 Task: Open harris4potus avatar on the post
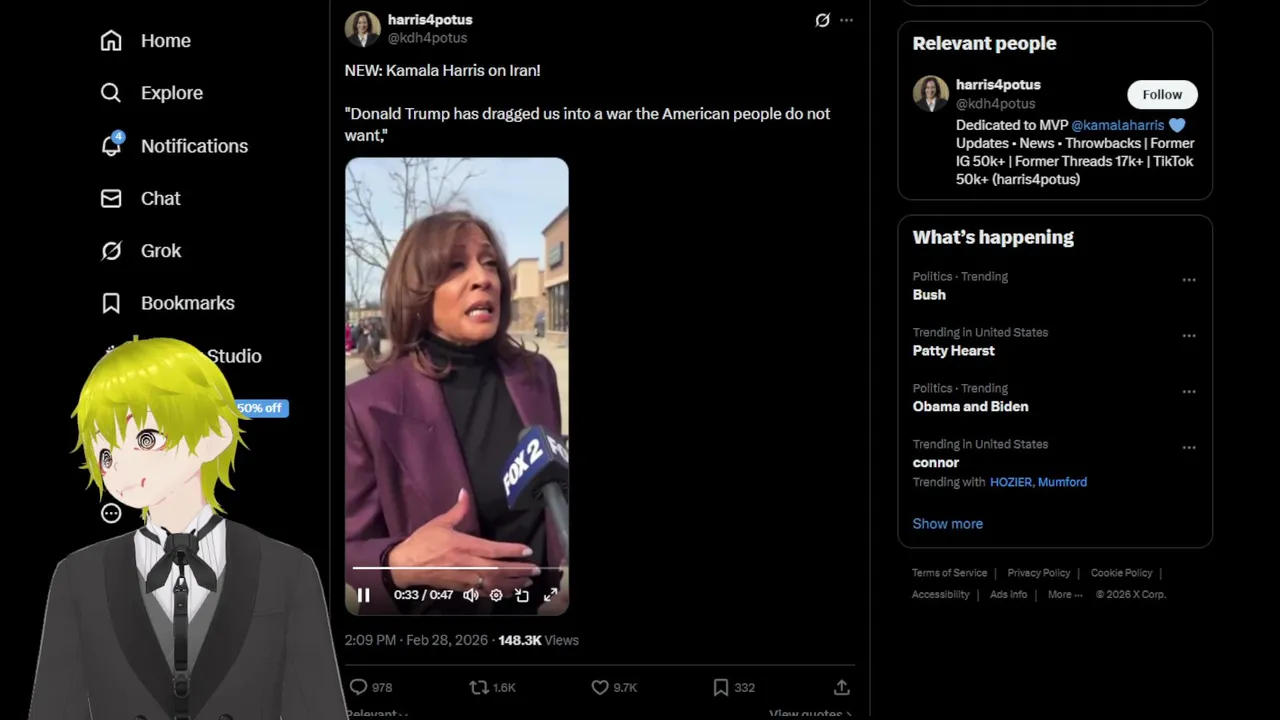[x=362, y=29]
